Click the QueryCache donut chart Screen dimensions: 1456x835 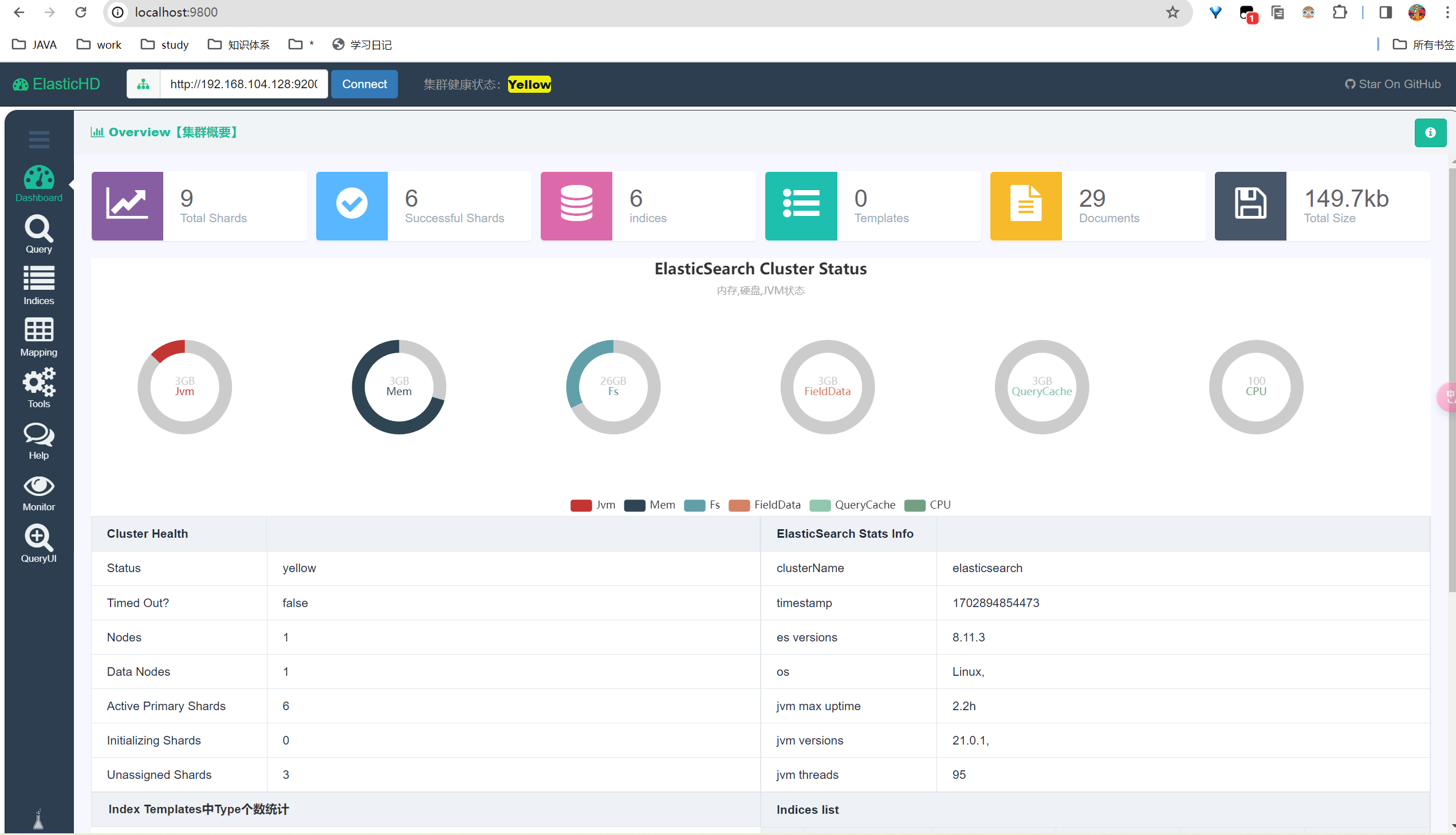point(1042,387)
